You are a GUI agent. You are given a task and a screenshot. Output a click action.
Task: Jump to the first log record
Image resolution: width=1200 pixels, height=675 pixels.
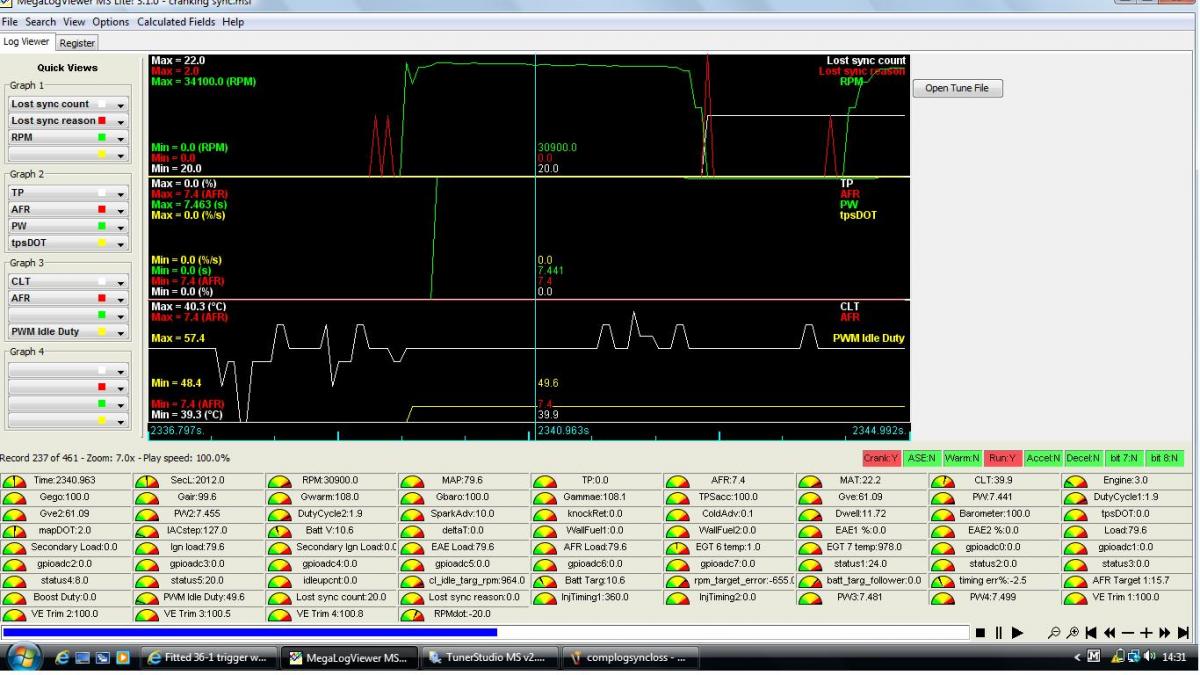pyautogui.click(x=1091, y=633)
